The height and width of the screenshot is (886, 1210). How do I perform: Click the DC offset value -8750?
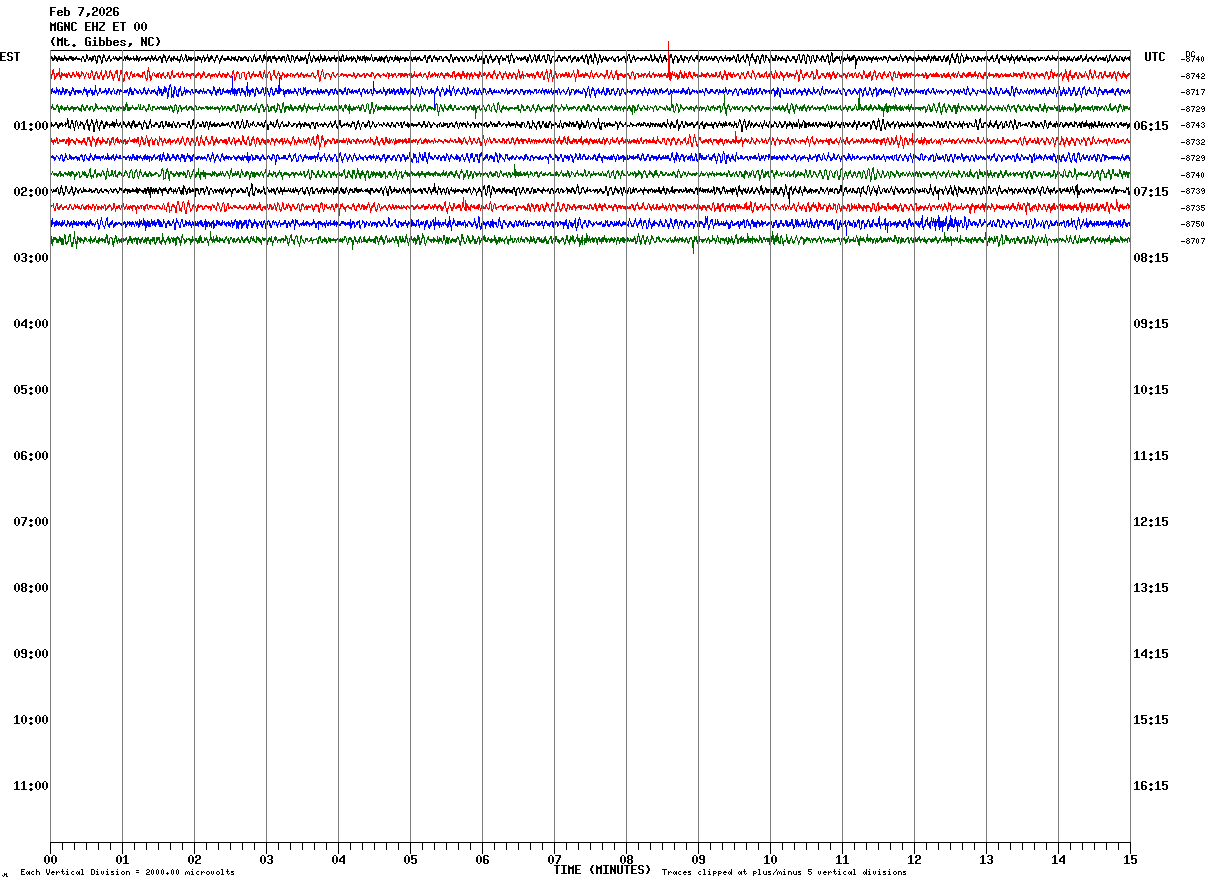point(1193,224)
